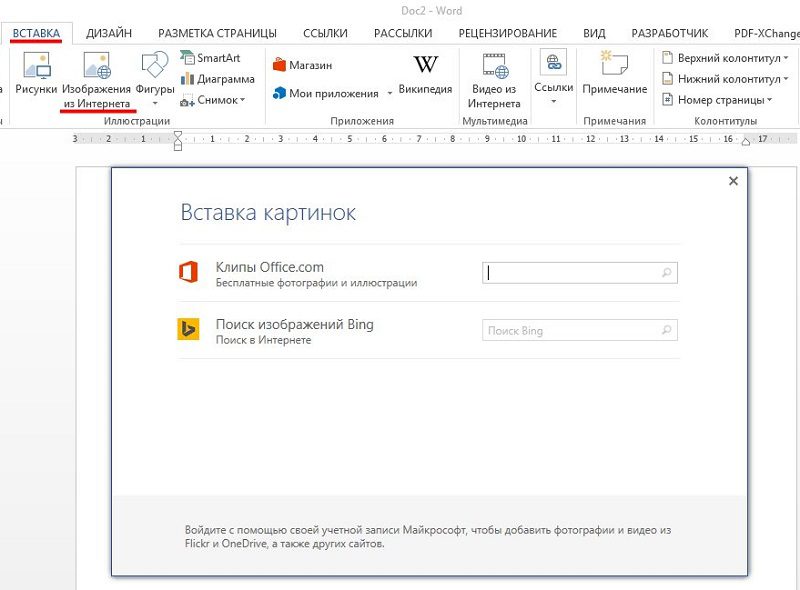
Task: Close the Вставка картинок dialog
Action: [733, 181]
